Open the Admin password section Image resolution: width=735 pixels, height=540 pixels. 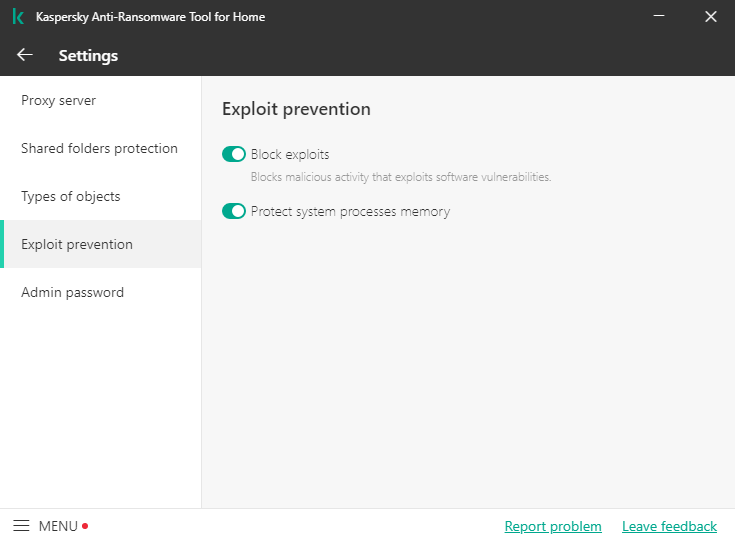(x=72, y=293)
